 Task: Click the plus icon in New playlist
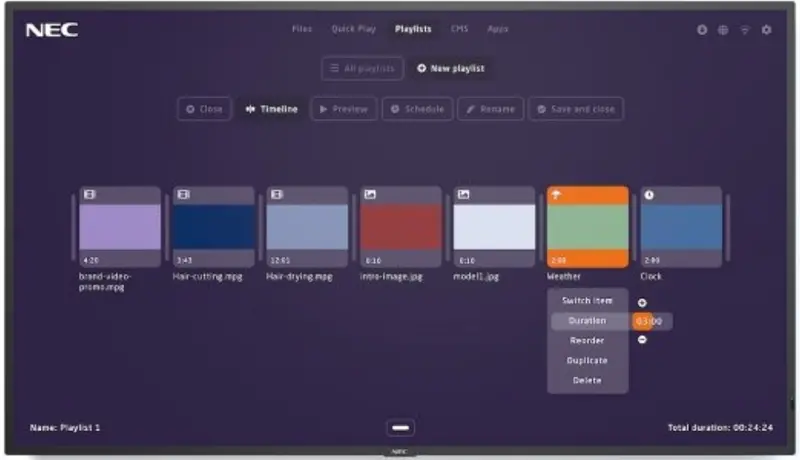[421, 68]
